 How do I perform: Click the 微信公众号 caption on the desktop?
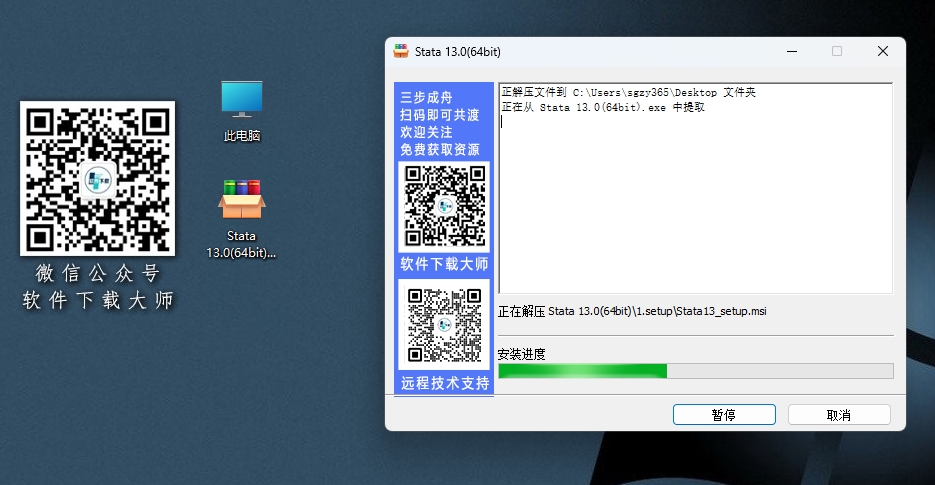pos(98,273)
